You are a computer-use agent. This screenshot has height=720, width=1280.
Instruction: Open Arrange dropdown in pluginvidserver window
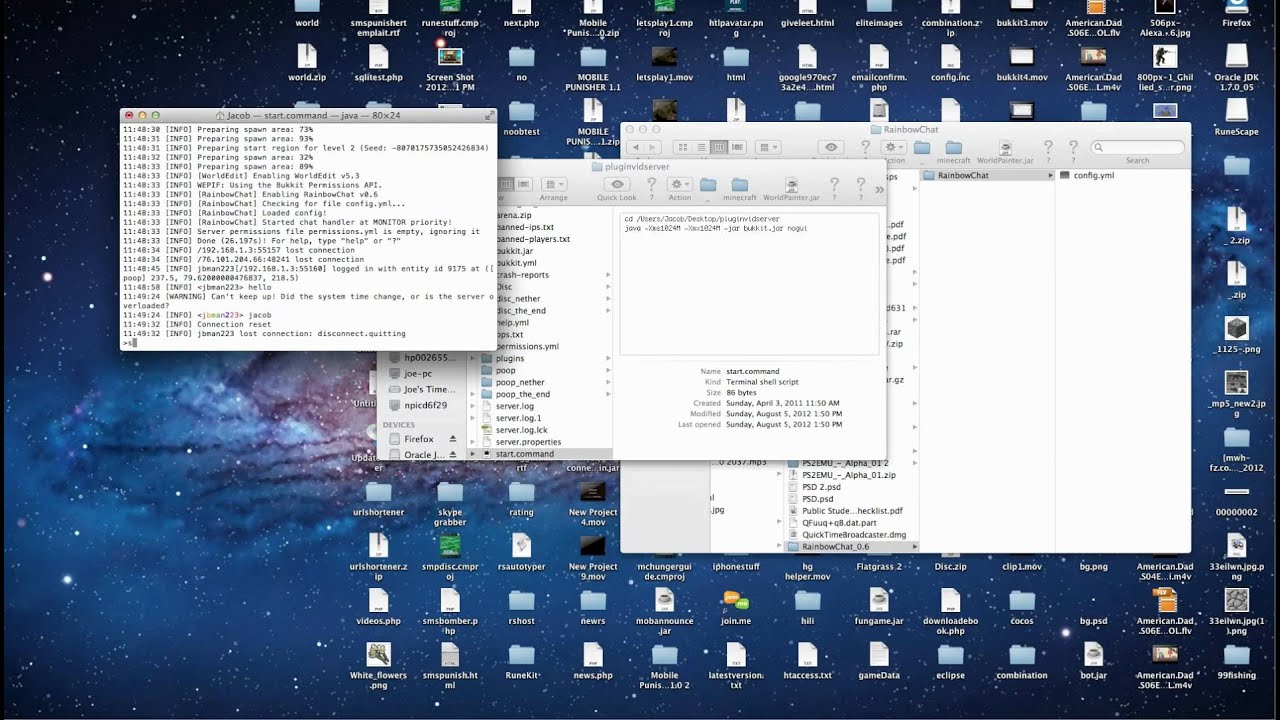pos(553,184)
